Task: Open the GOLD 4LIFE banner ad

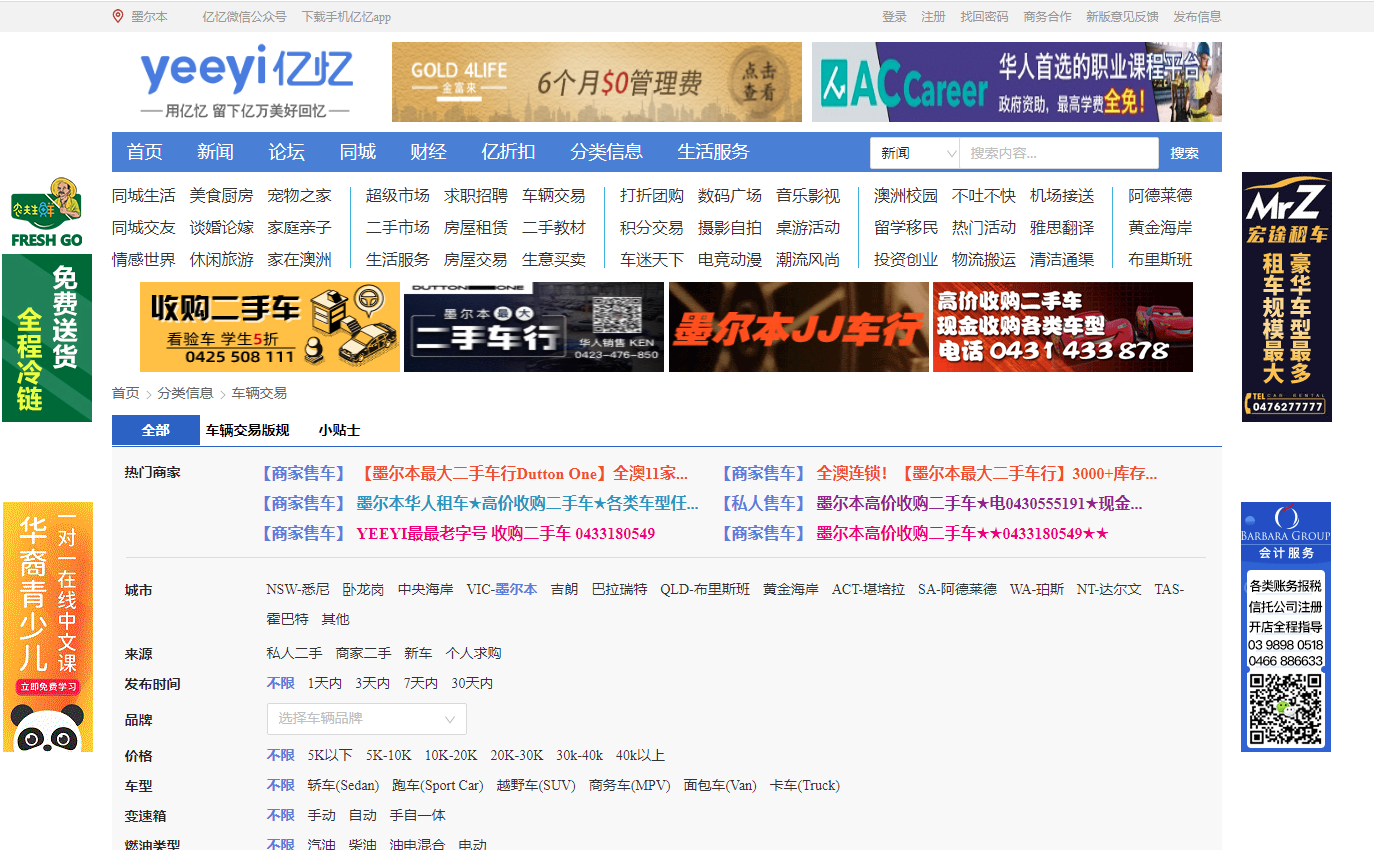Action: [596, 82]
